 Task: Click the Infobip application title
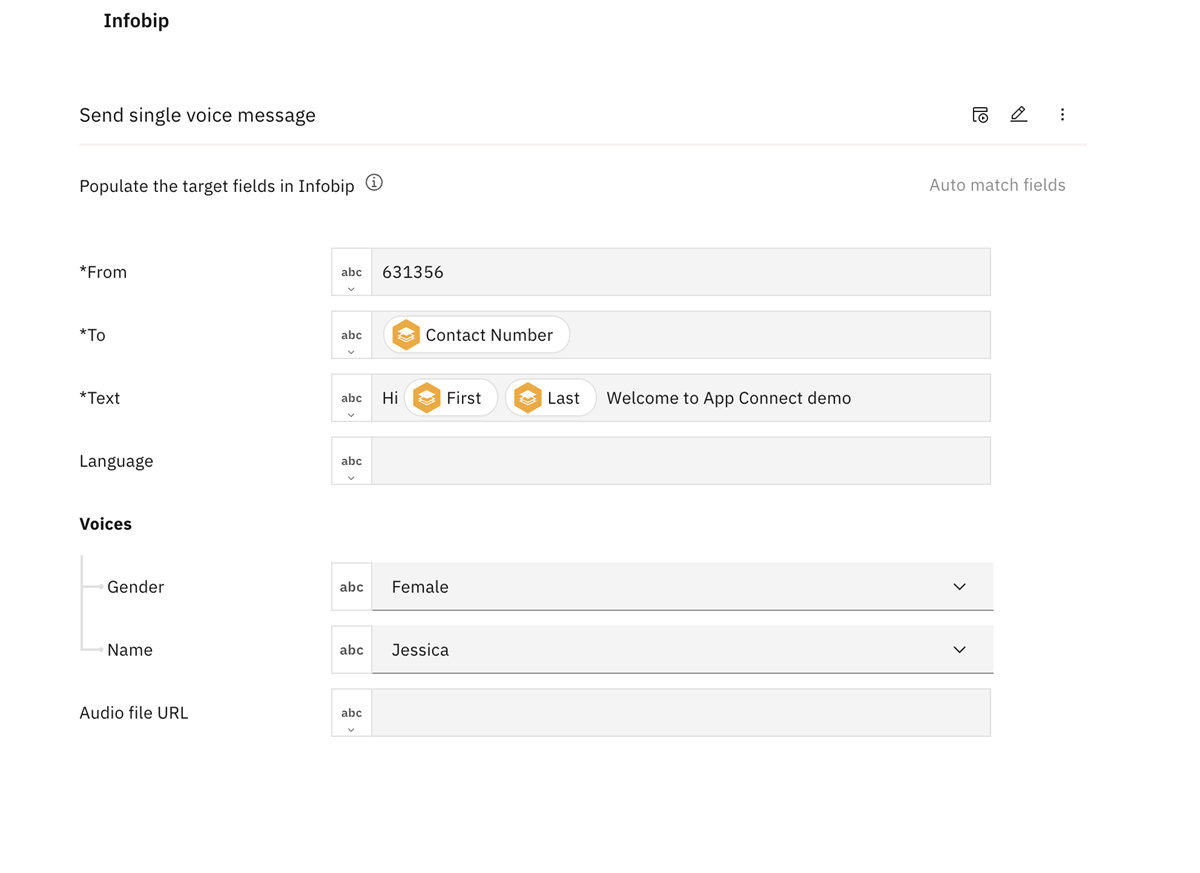point(136,20)
